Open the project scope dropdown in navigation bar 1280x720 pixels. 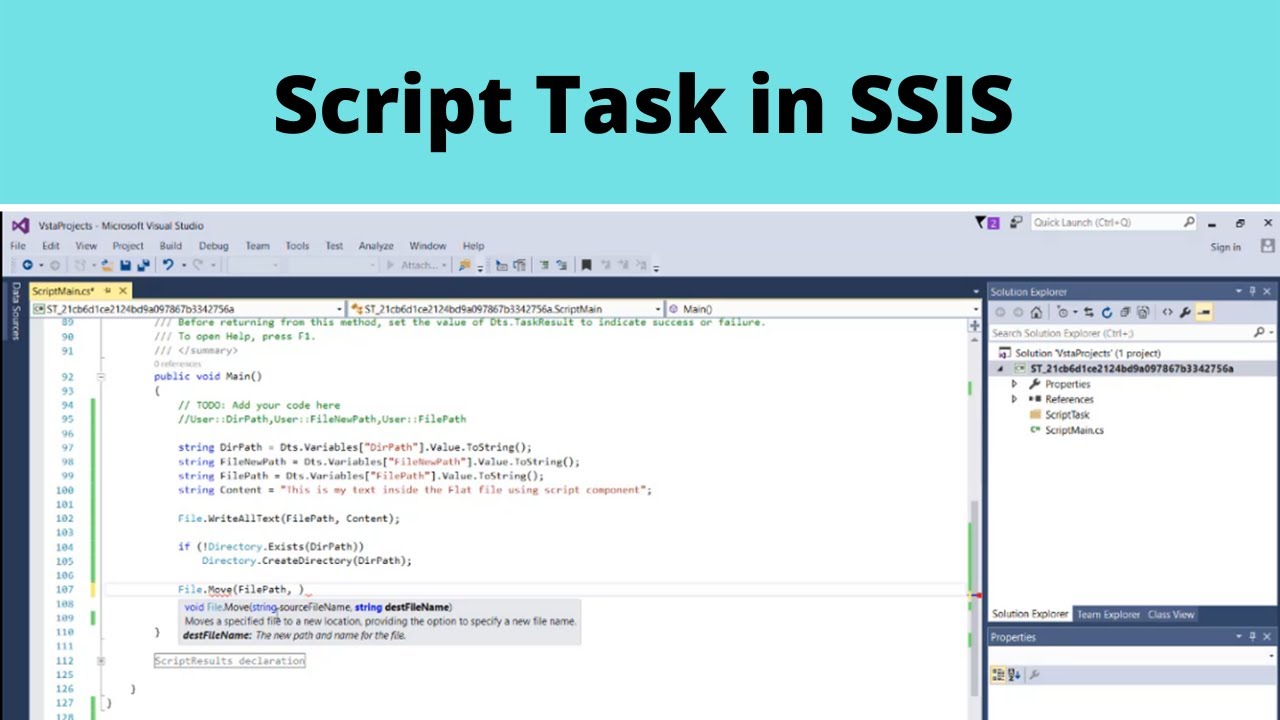point(340,309)
